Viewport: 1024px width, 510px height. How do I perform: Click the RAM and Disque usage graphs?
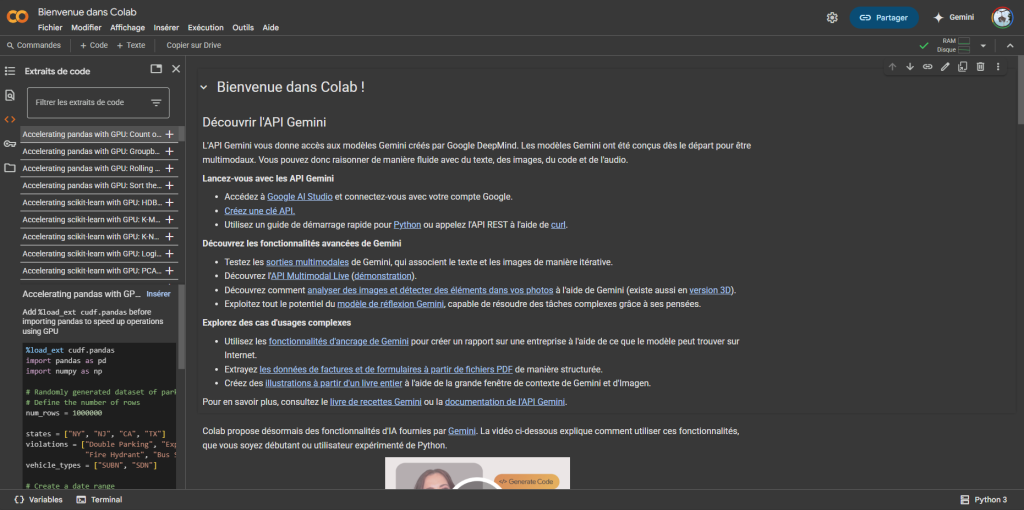point(953,45)
